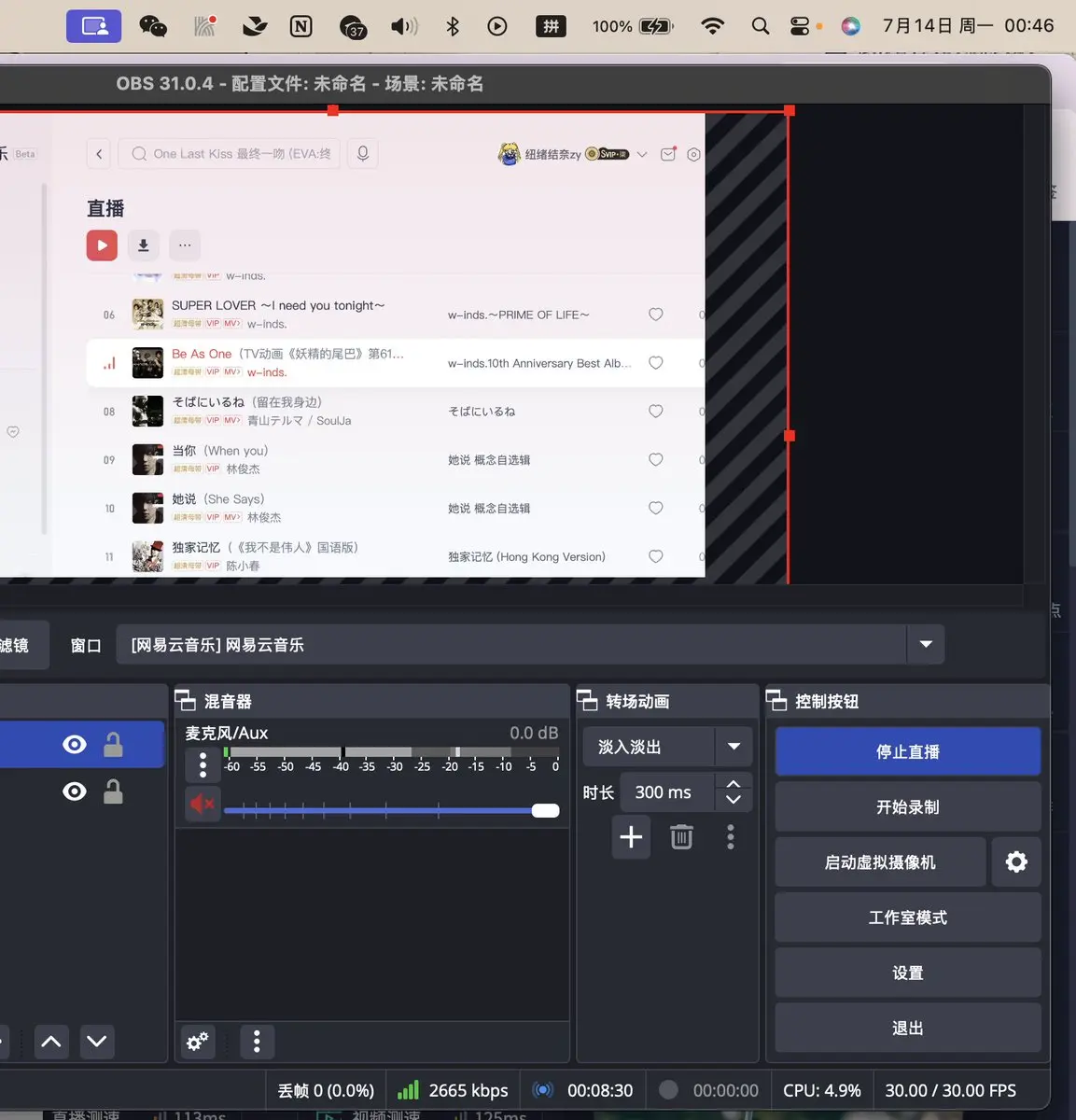The image size is (1076, 1120).
Task: Delete transition with trash icon
Action: point(681,837)
